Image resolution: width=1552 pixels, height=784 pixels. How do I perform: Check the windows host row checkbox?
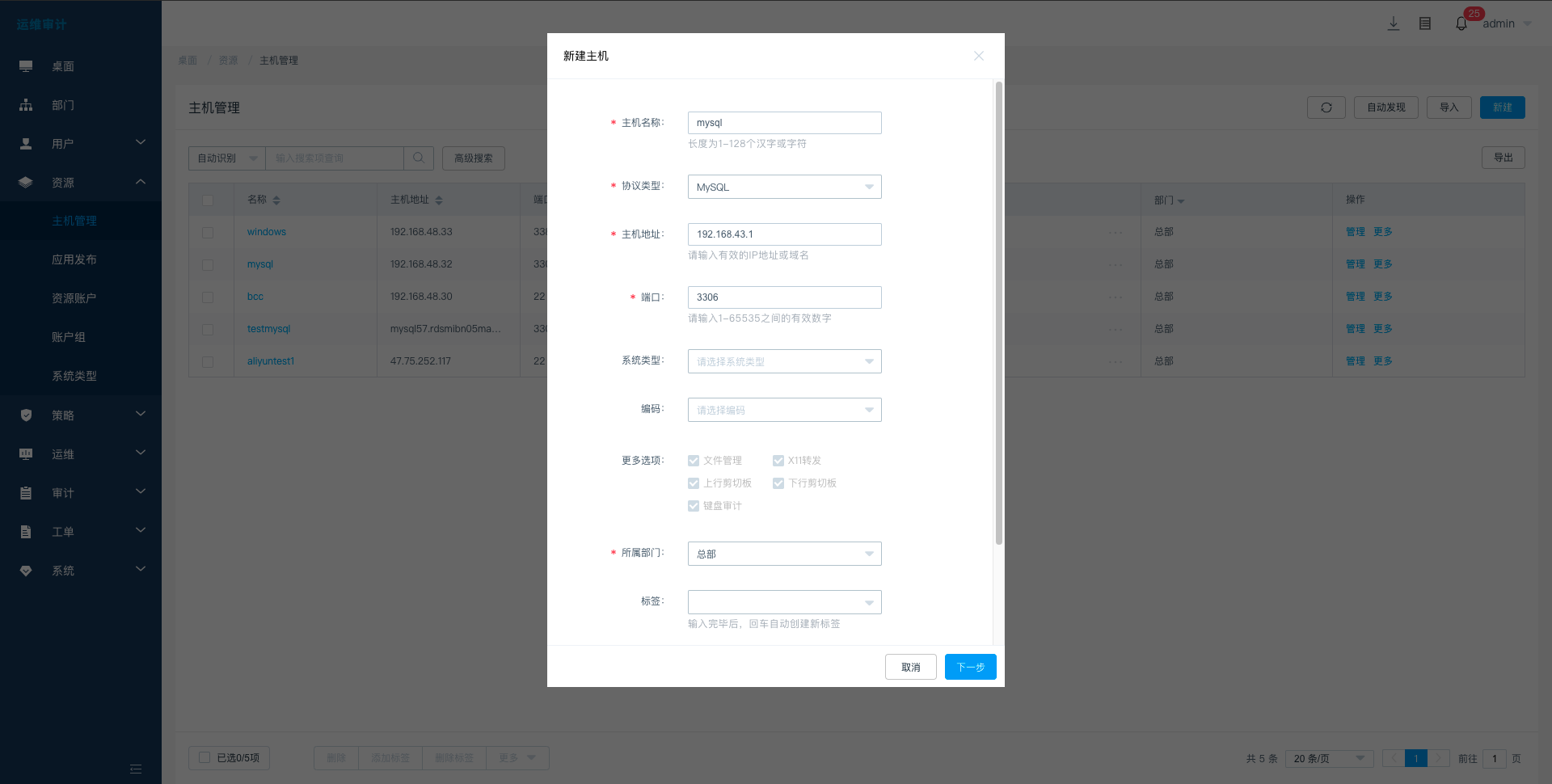point(208,232)
